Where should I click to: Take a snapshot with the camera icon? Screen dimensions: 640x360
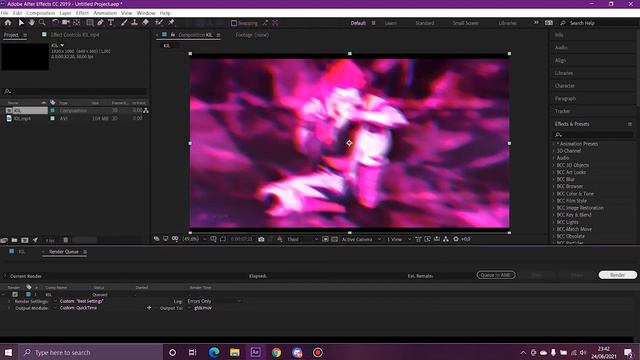click(261, 239)
